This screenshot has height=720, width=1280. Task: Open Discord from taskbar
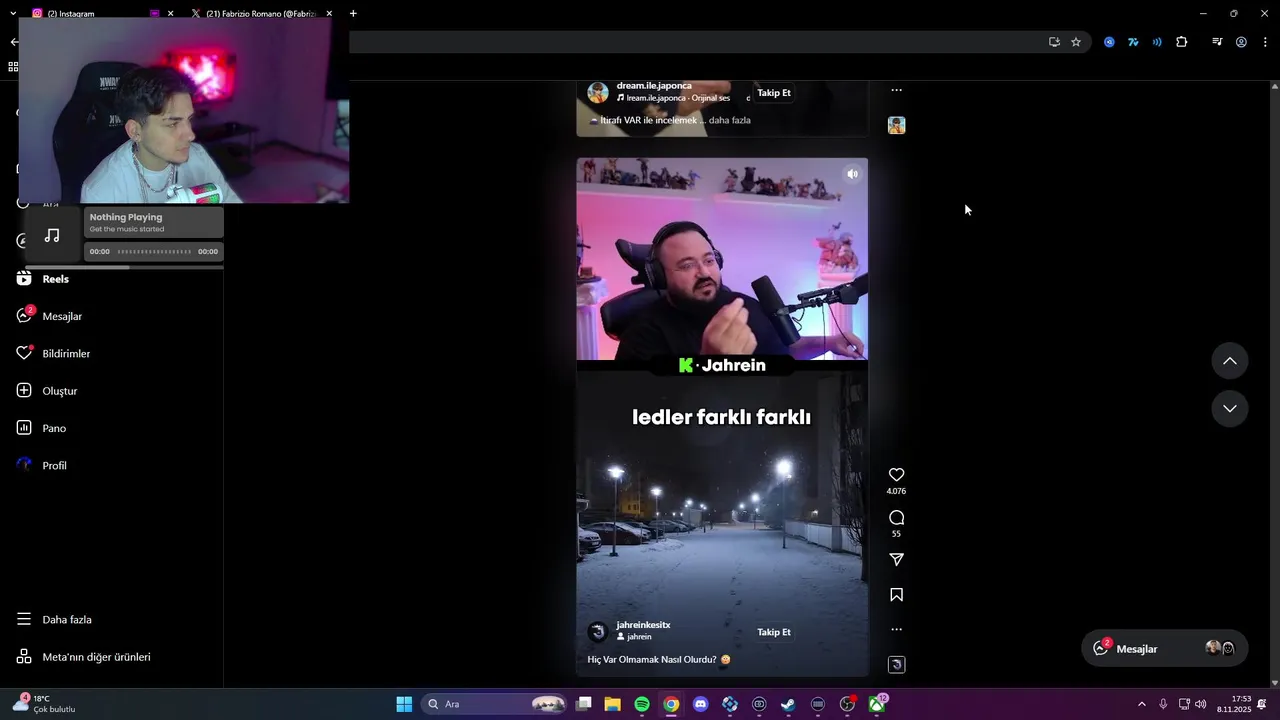(700, 704)
